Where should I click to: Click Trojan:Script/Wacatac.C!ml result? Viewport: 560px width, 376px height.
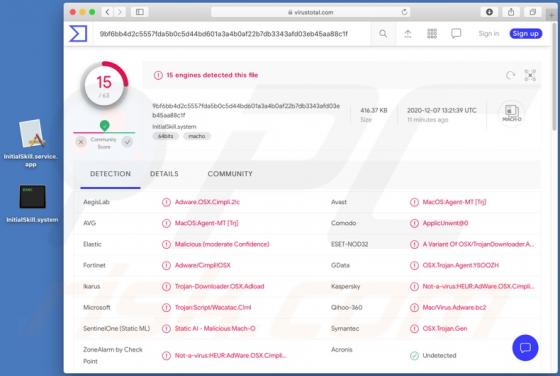pos(213,307)
